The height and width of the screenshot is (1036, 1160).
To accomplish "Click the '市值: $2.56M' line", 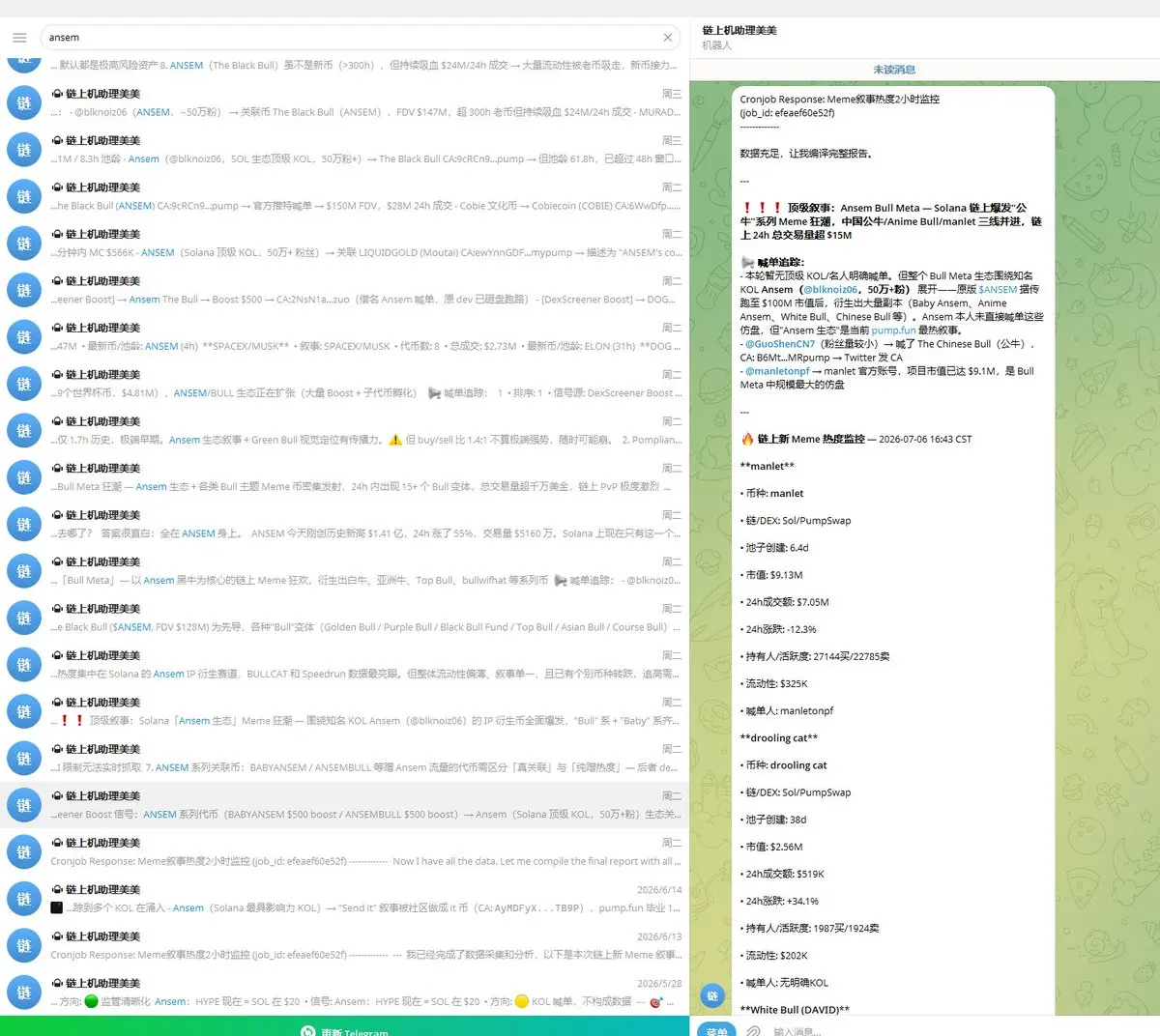I will click(x=773, y=847).
